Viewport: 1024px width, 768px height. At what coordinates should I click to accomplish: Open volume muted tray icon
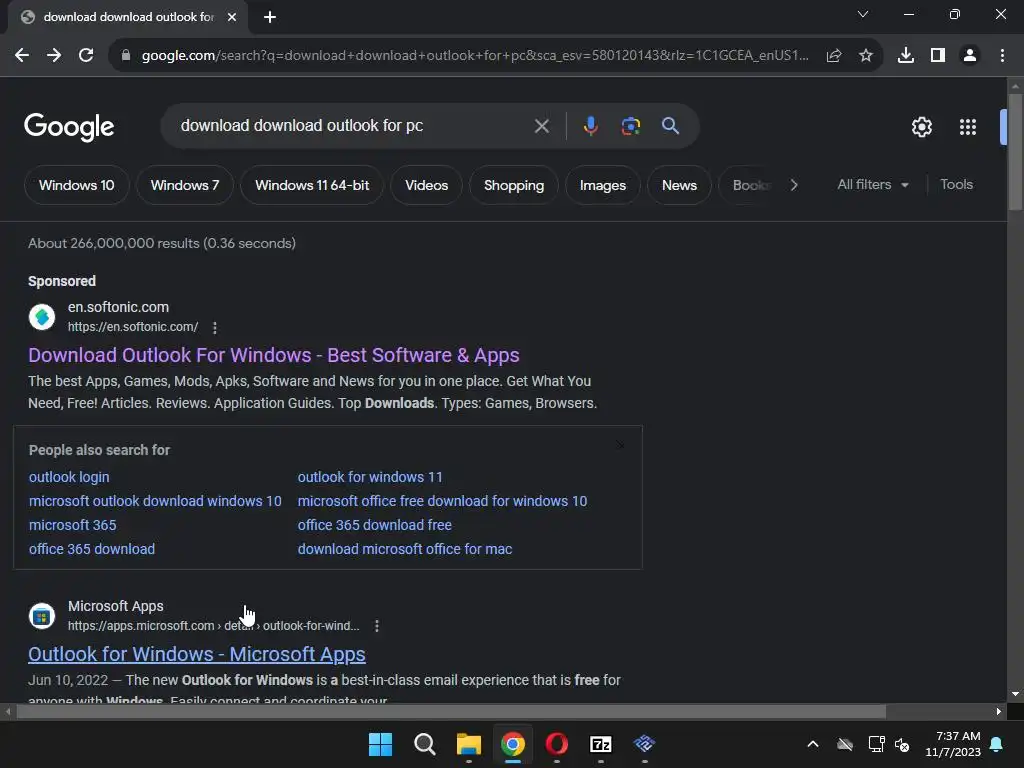pyautogui.click(x=902, y=744)
